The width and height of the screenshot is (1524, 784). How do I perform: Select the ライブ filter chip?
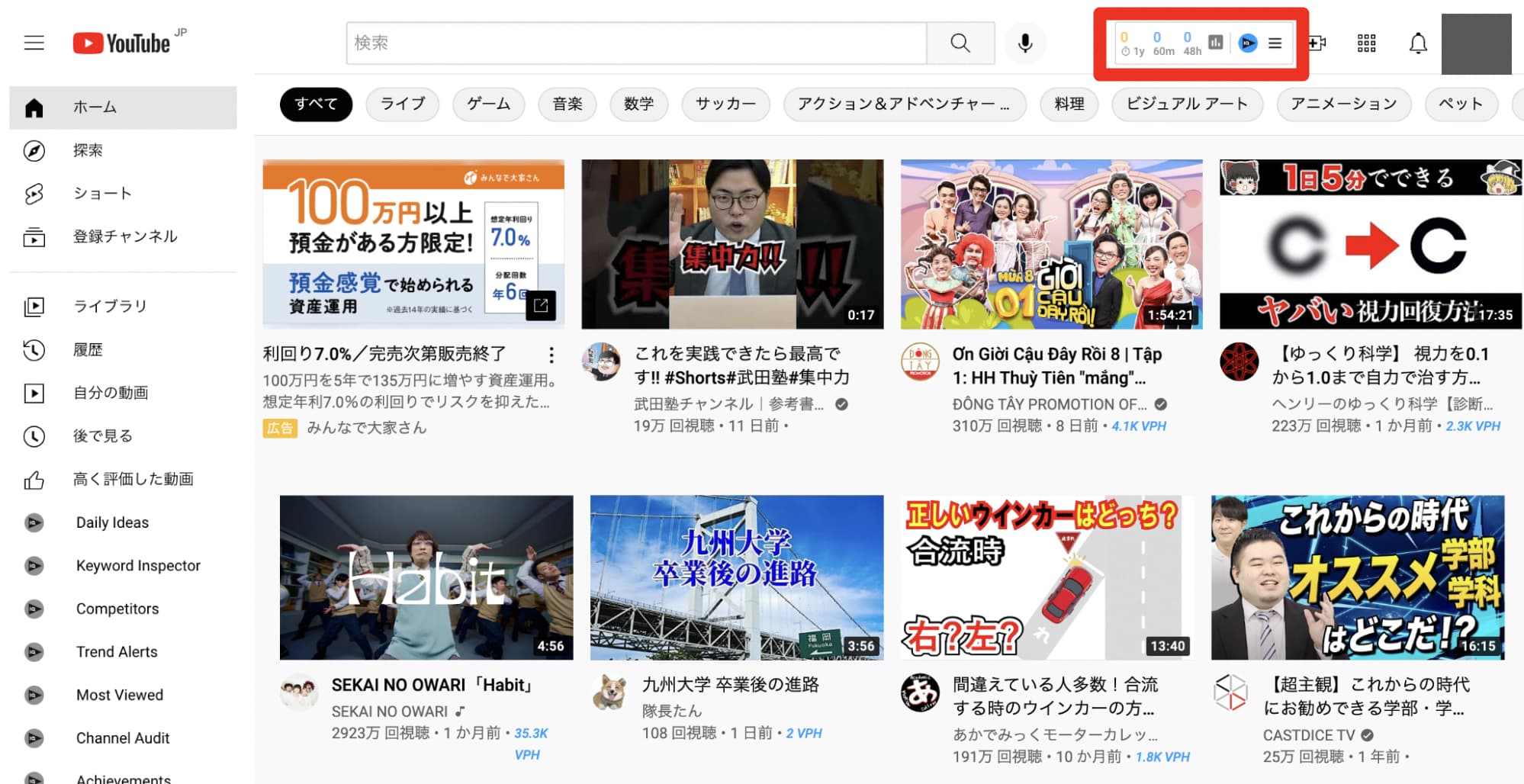tap(403, 104)
